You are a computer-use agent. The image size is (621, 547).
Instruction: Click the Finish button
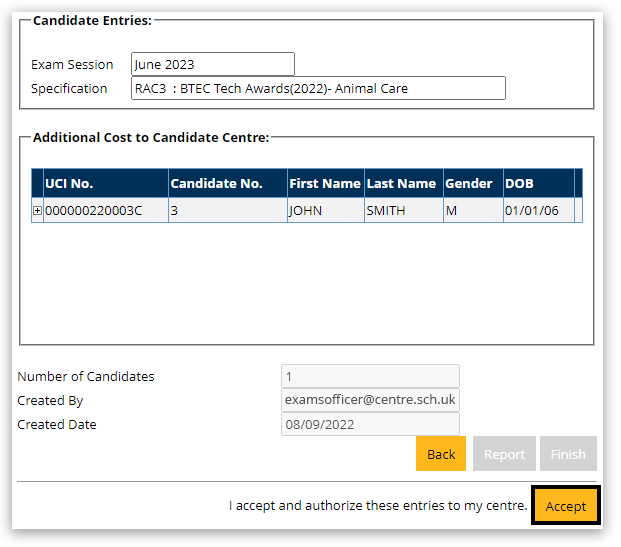click(x=568, y=454)
